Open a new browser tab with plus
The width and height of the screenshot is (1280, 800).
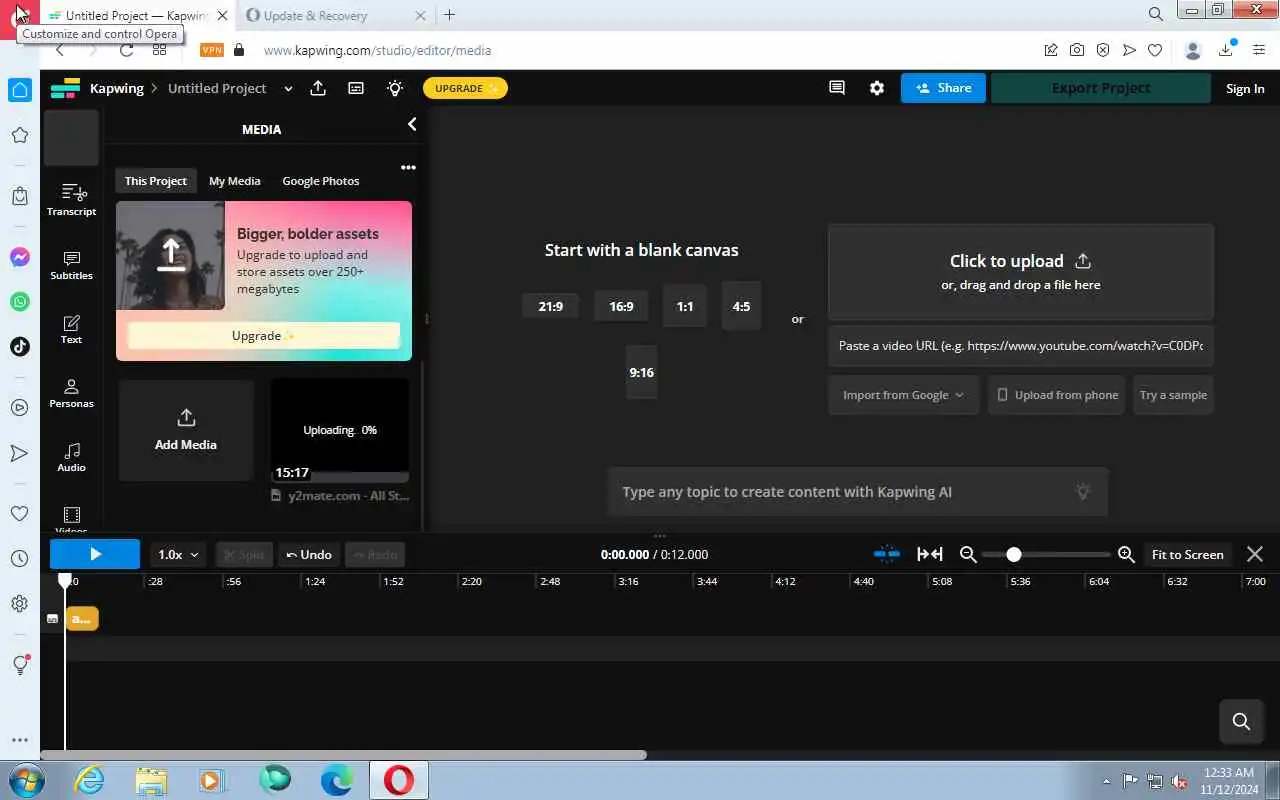(449, 15)
